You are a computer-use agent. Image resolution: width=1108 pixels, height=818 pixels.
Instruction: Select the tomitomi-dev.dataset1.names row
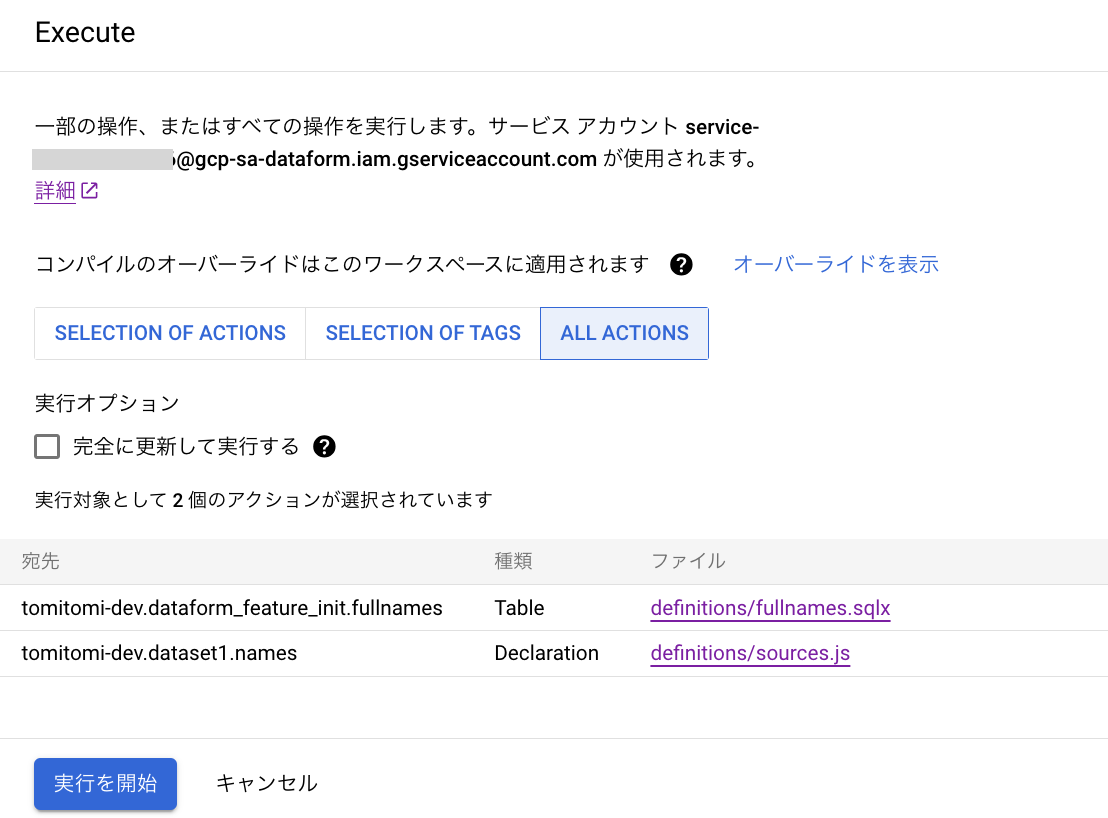160,653
